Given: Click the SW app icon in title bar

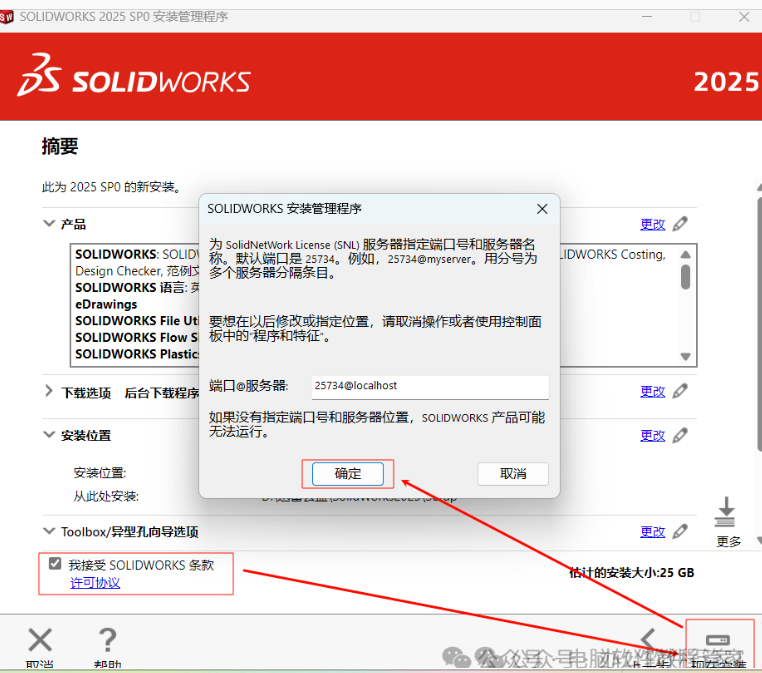Looking at the screenshot, I should 6,17.
